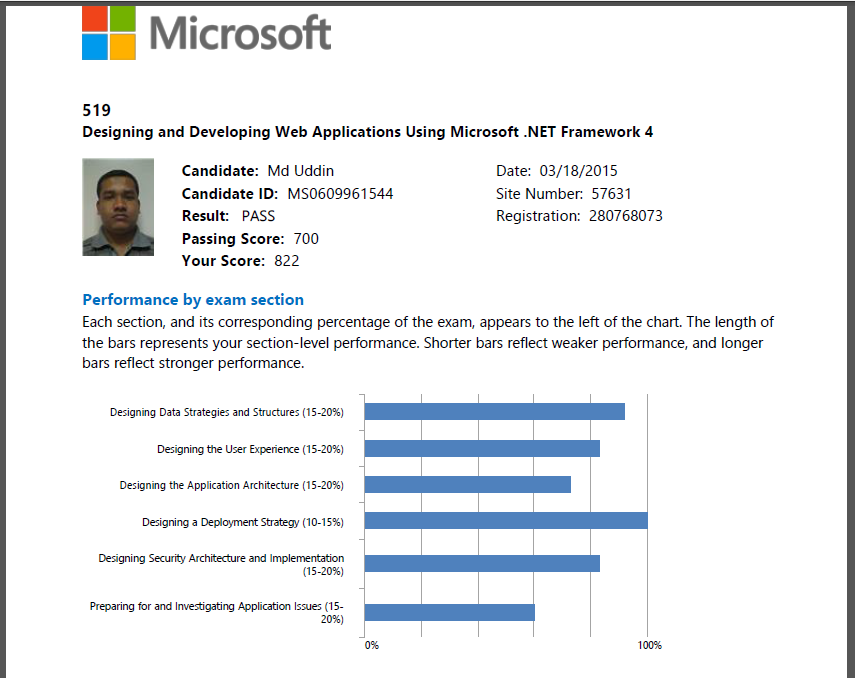
Task: Click the Registration field label
Action: click(x=538, y=216)
